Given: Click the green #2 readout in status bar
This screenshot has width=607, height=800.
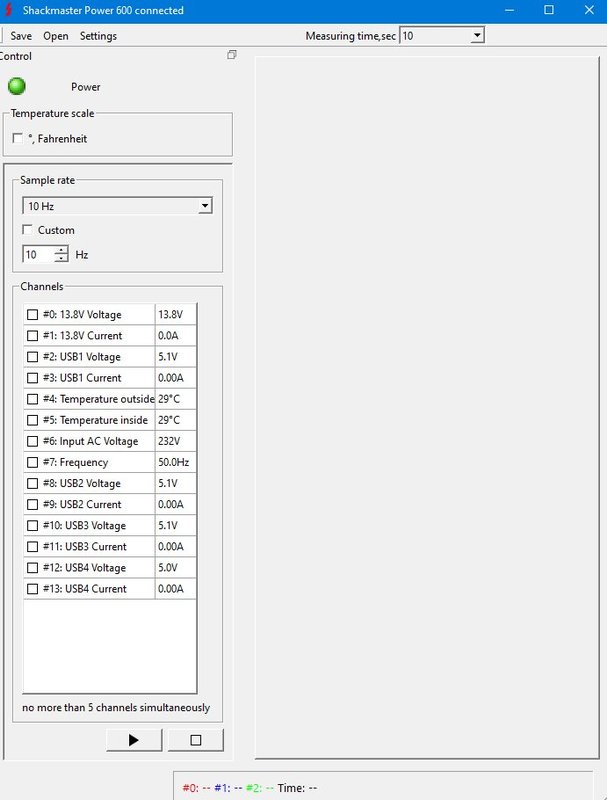Looking at the screenshot, I should coord(260,788).
